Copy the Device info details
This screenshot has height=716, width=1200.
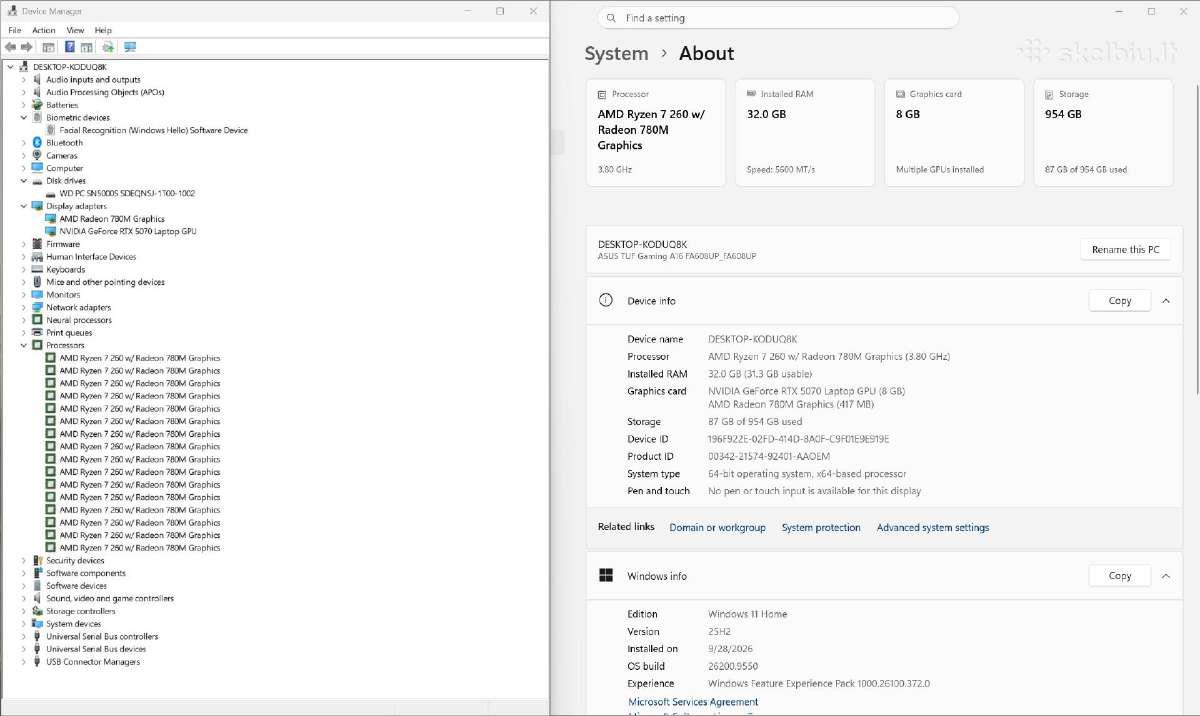click(1120, 300)
